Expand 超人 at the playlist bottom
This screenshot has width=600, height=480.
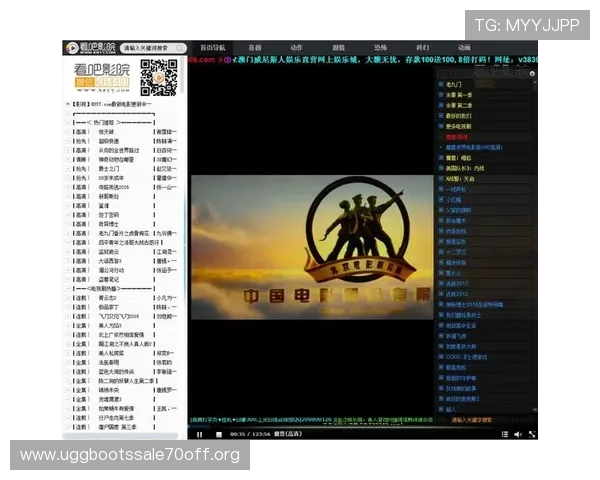tap(441, 409)
